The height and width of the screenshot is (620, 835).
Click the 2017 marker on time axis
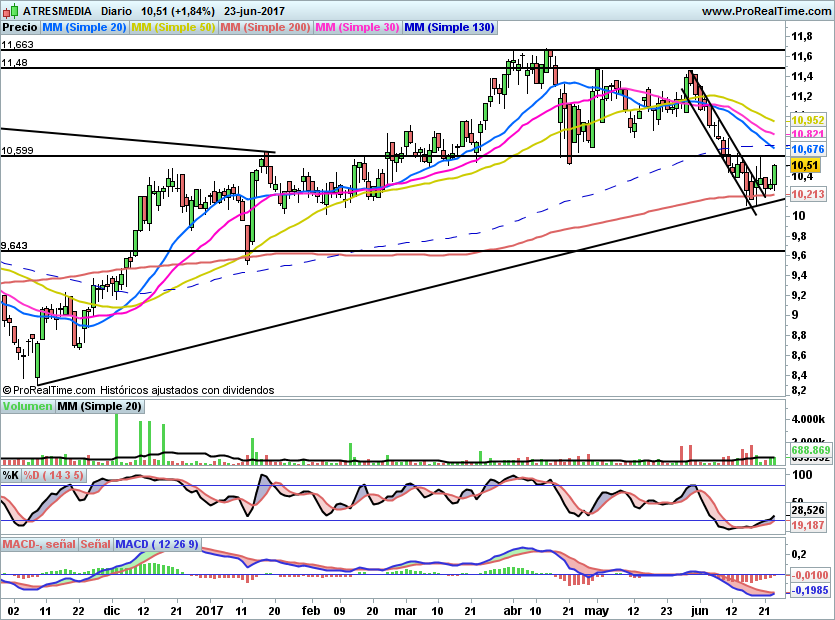[x=209, y=610]
